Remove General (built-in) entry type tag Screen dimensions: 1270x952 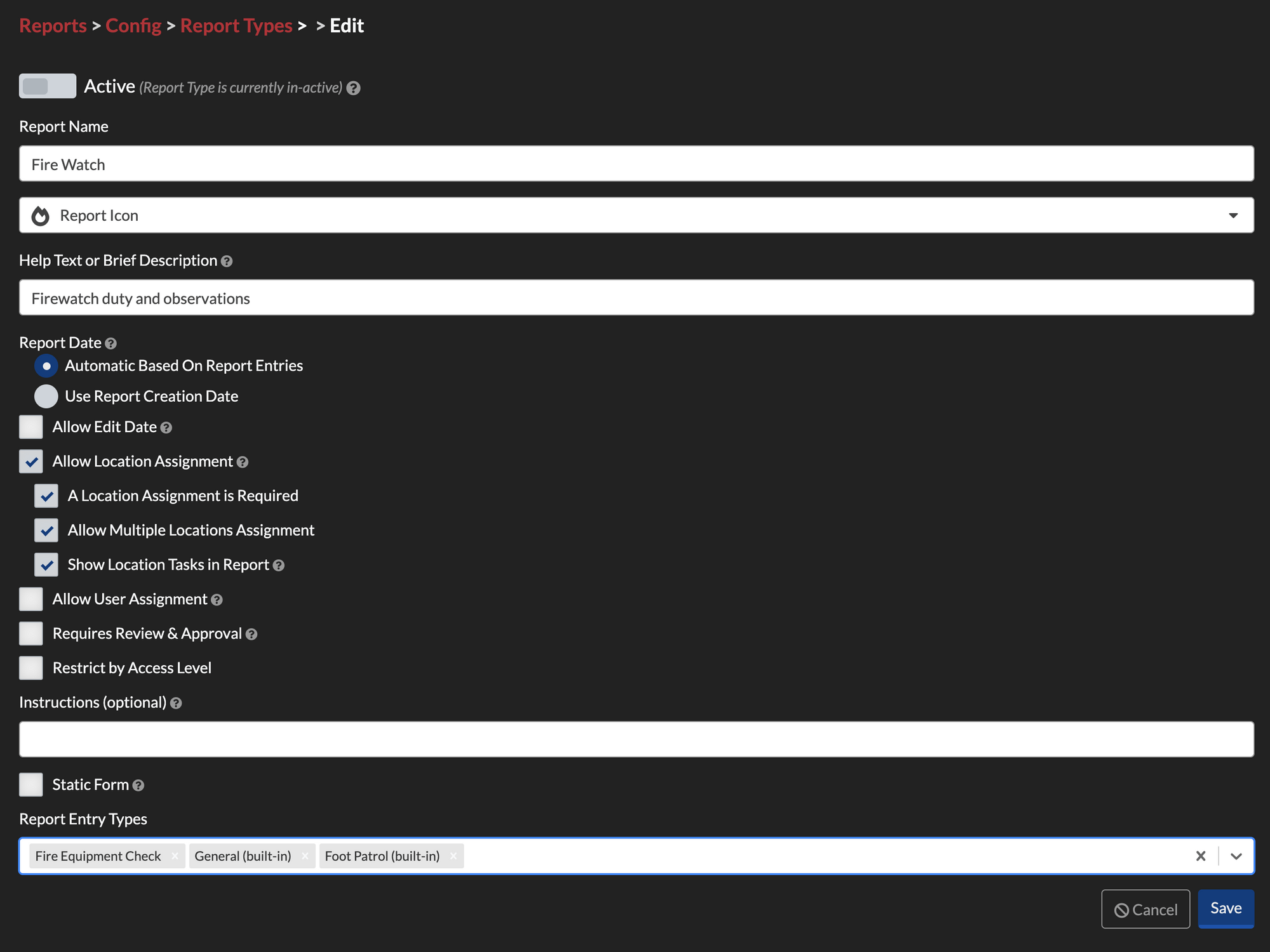305,856
